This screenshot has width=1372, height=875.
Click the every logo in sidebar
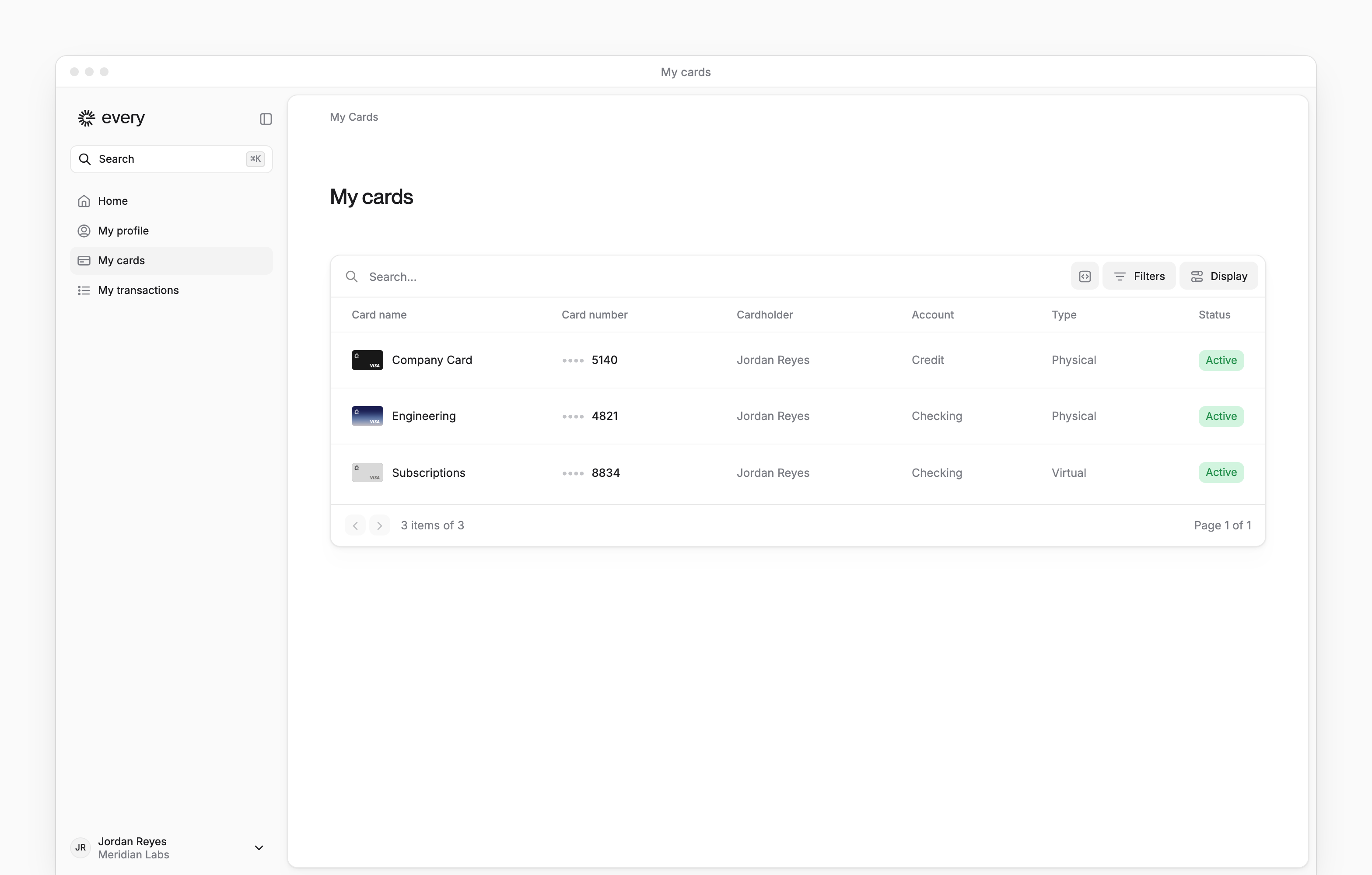[x=112, y=118]
